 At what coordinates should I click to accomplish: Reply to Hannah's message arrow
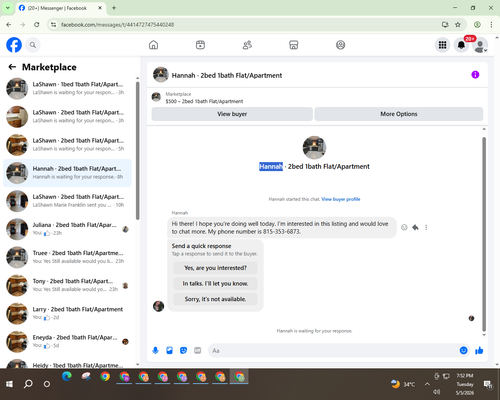415,227
